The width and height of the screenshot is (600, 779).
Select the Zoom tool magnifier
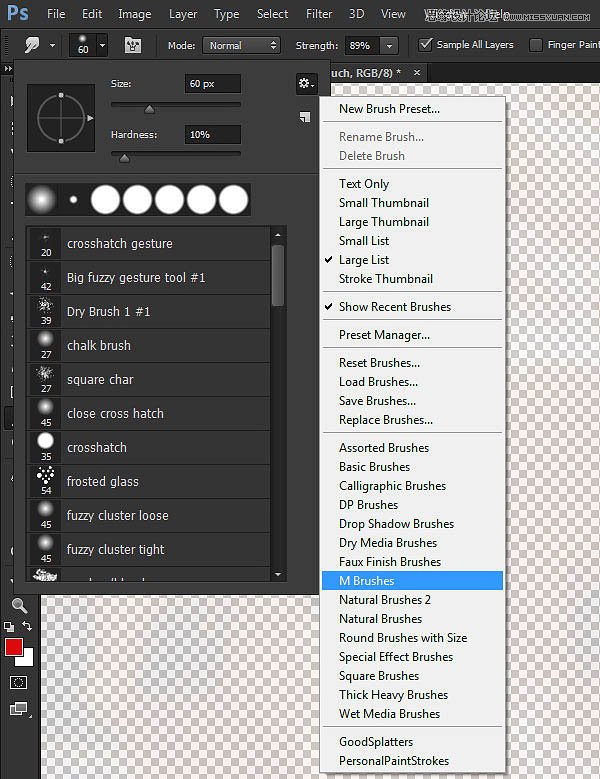(x=19, y=605)
